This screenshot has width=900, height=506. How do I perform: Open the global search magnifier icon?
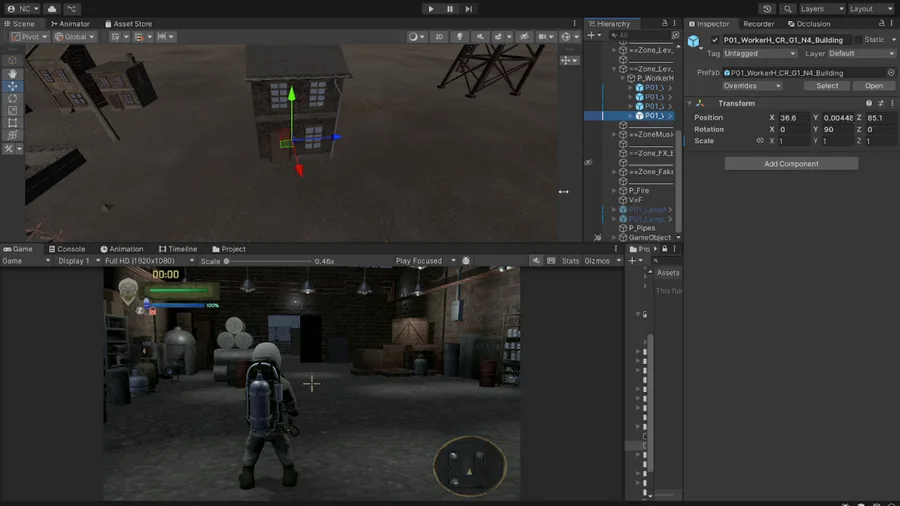coord(788,9)
